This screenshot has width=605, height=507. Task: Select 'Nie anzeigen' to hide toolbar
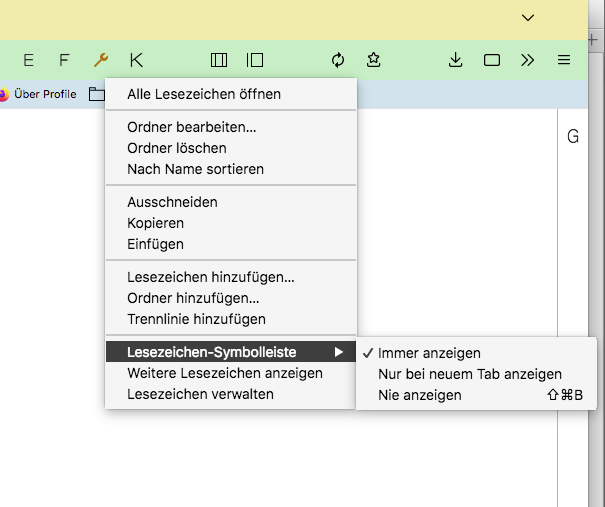pos(419,395)
